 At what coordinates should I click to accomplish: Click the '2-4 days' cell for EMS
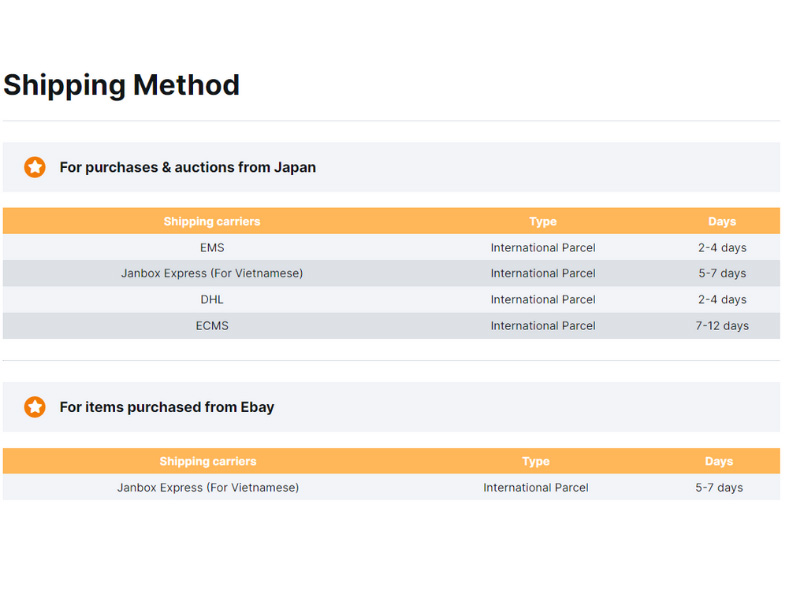click(x=722, y=247)
